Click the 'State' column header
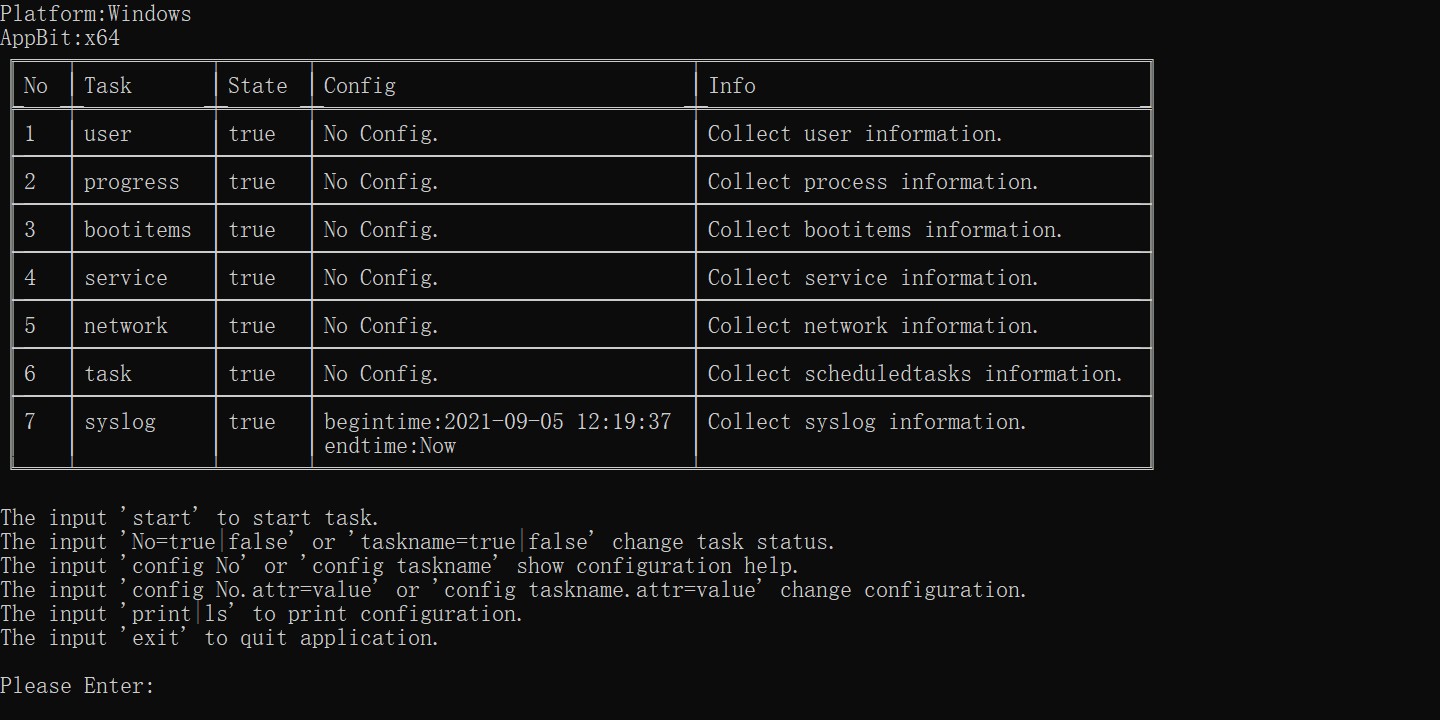The image size is (1440, 720). pyautogui.click(x=257, y=86)
